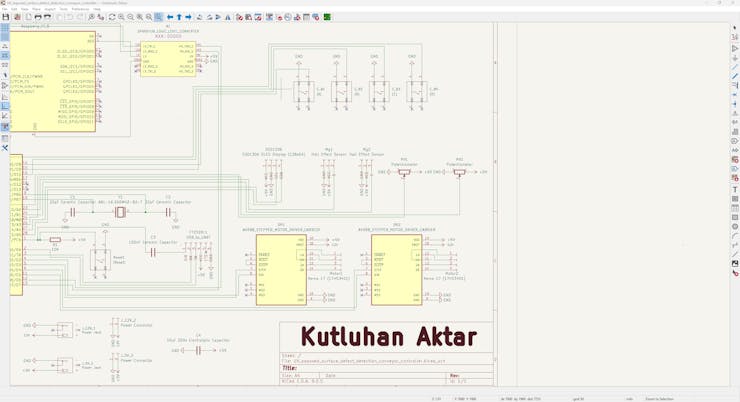This screenshot has width=740, height=402.
Task: Open the Footprint Editor
Action: (x=258, y=17)
